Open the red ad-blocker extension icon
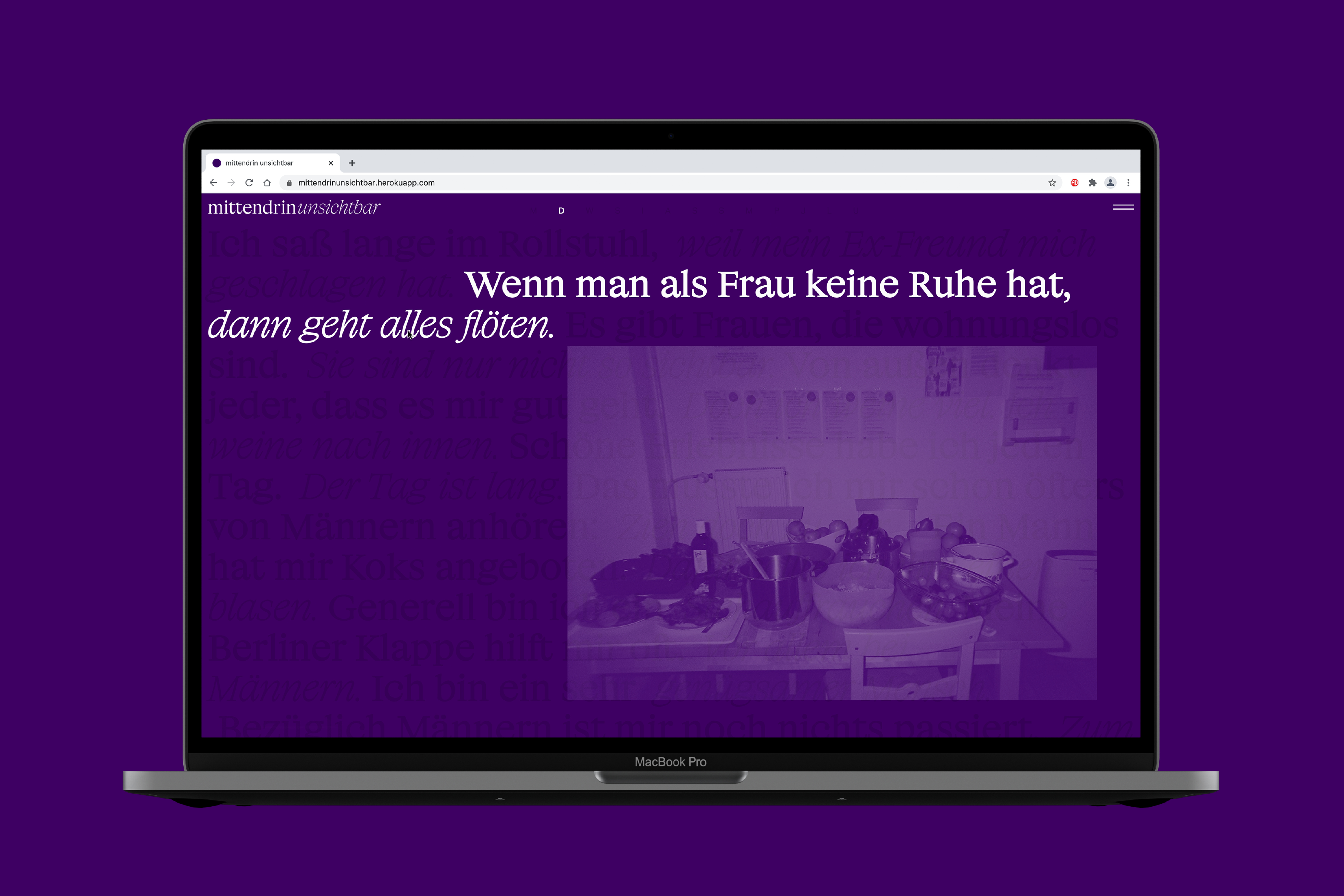The image size is (1344, 896). click(x=1074, y=183)
